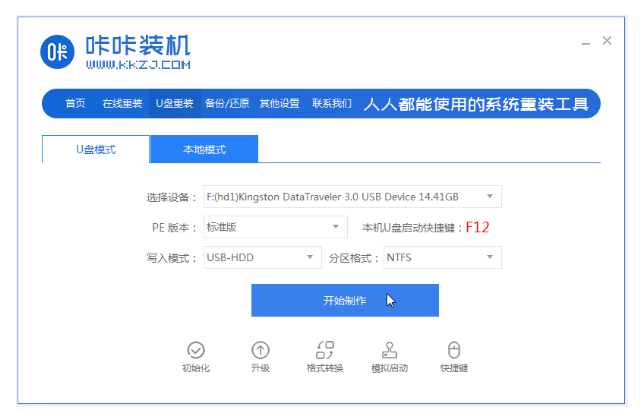Click the red F12 hotkey text
Image resolution: width=641 pixels, height=412 pixels.
tap(477, 227)
